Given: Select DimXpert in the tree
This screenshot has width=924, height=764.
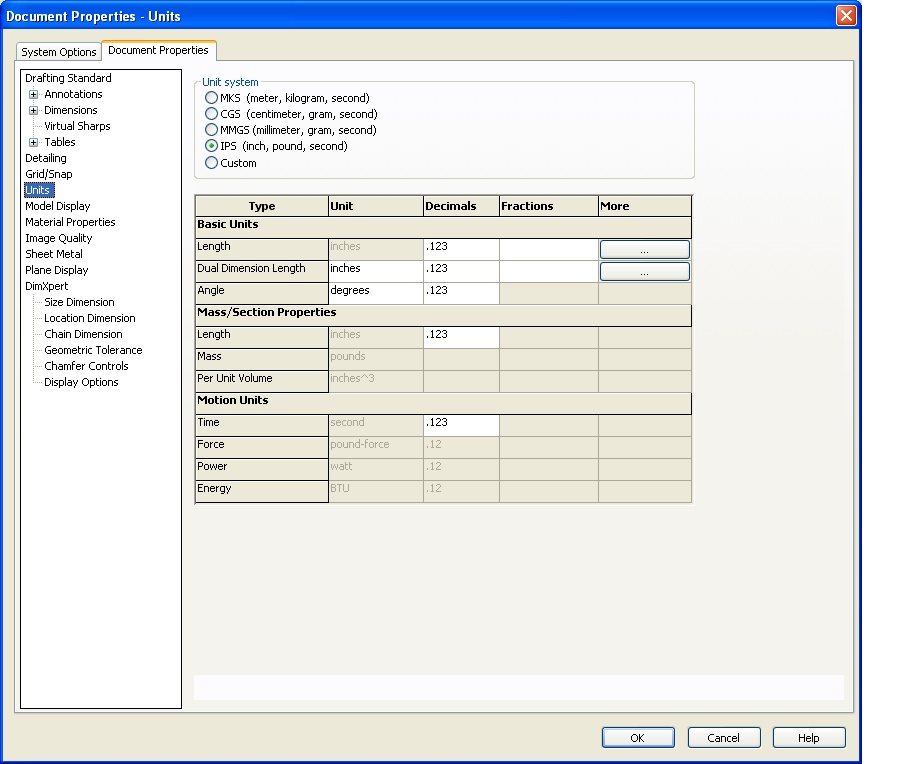Looking at the screenshot, I should 47,286.
